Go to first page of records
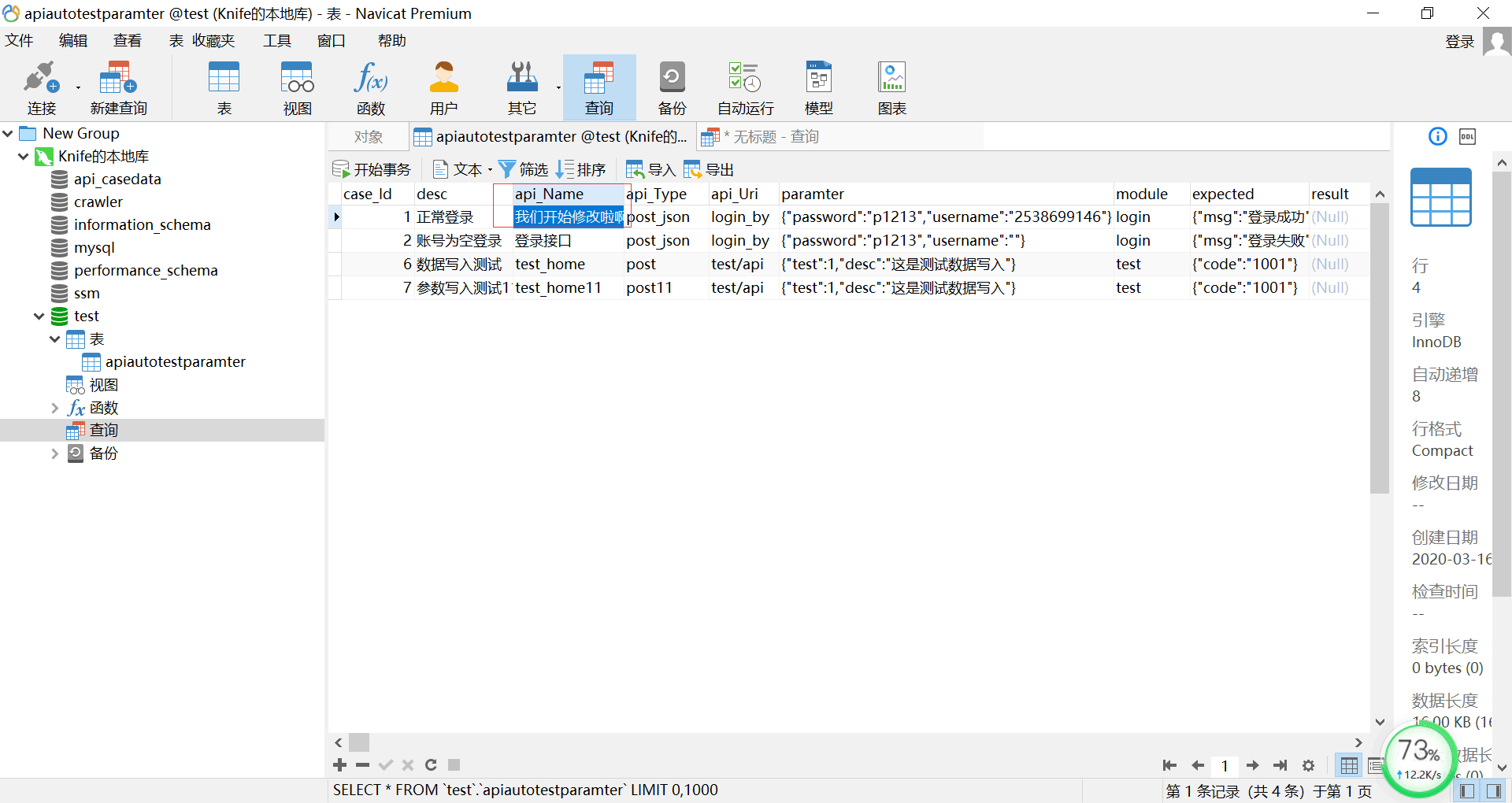Viewport: 1512px width, 803px height. coord(1169,765)
